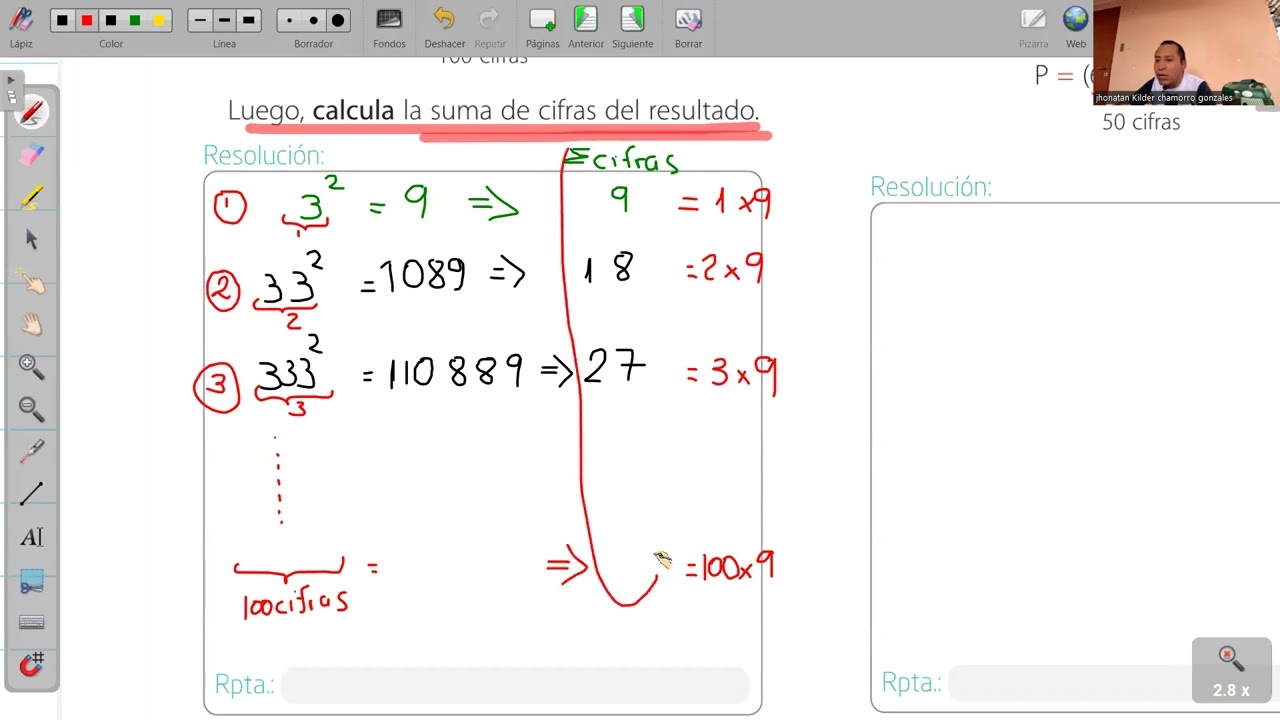Set the thickest Línea width
The height and width of the screenshot is (720, 1280).
(248, 21)
